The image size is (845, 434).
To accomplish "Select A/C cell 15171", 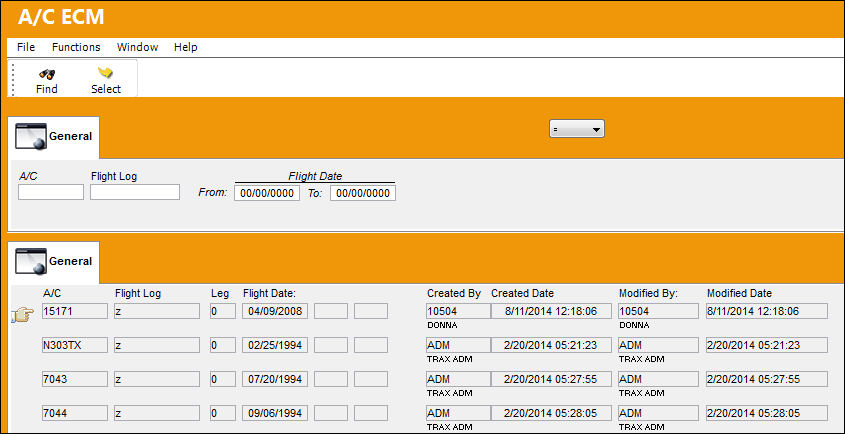I will coord(75,311).
